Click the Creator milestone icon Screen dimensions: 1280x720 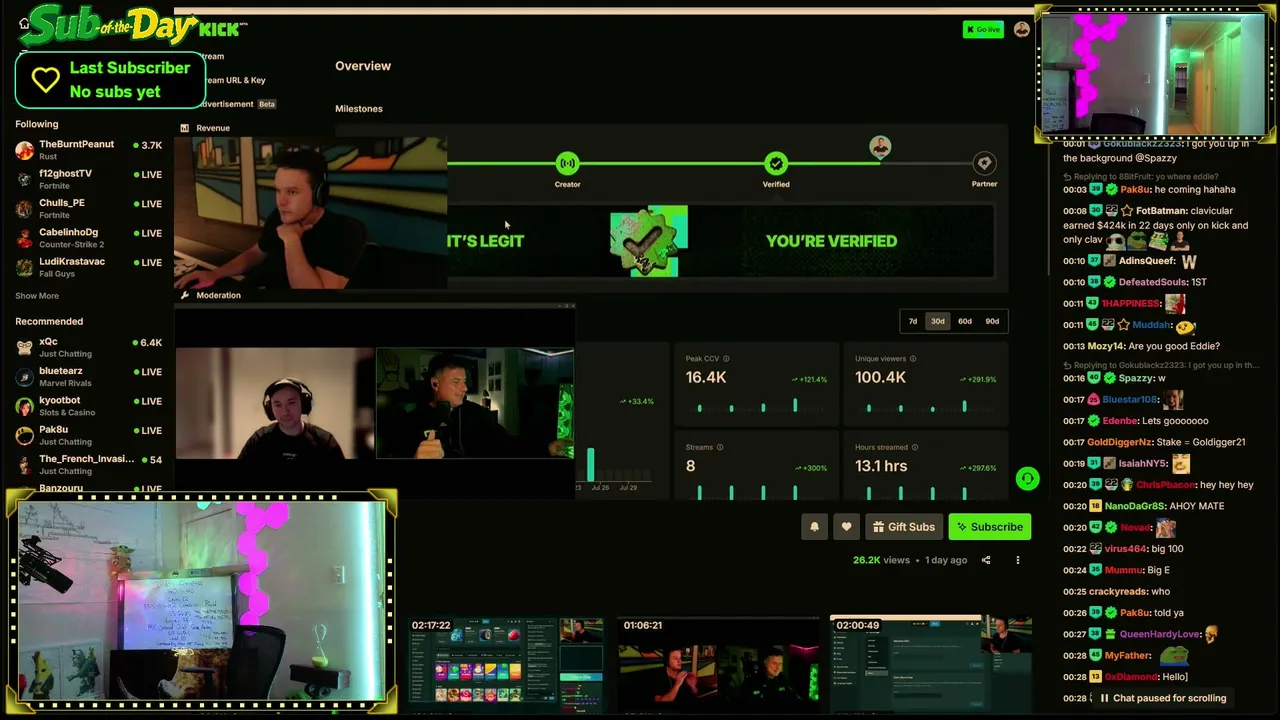(567, 163)
